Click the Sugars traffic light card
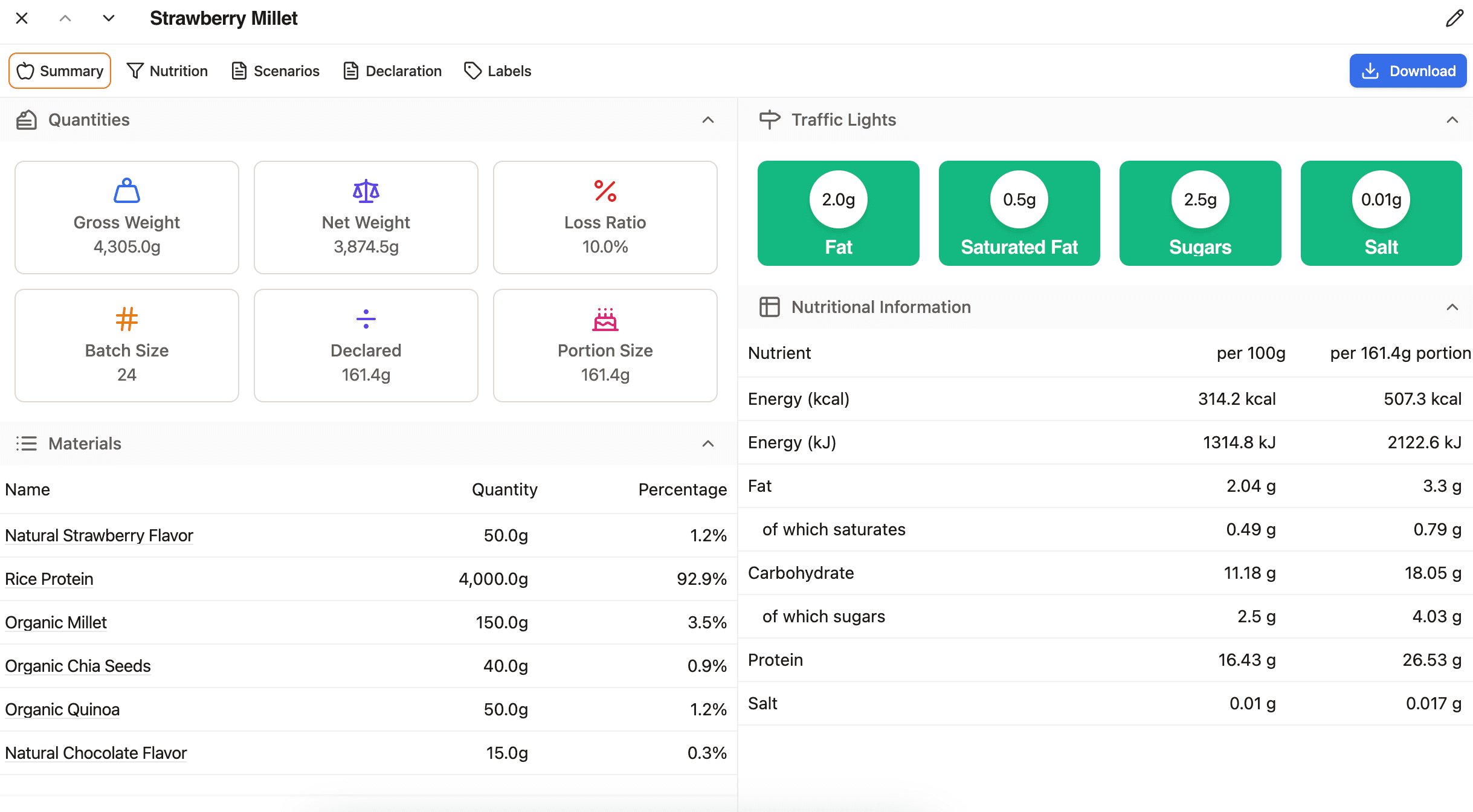 coord(1200,213)
